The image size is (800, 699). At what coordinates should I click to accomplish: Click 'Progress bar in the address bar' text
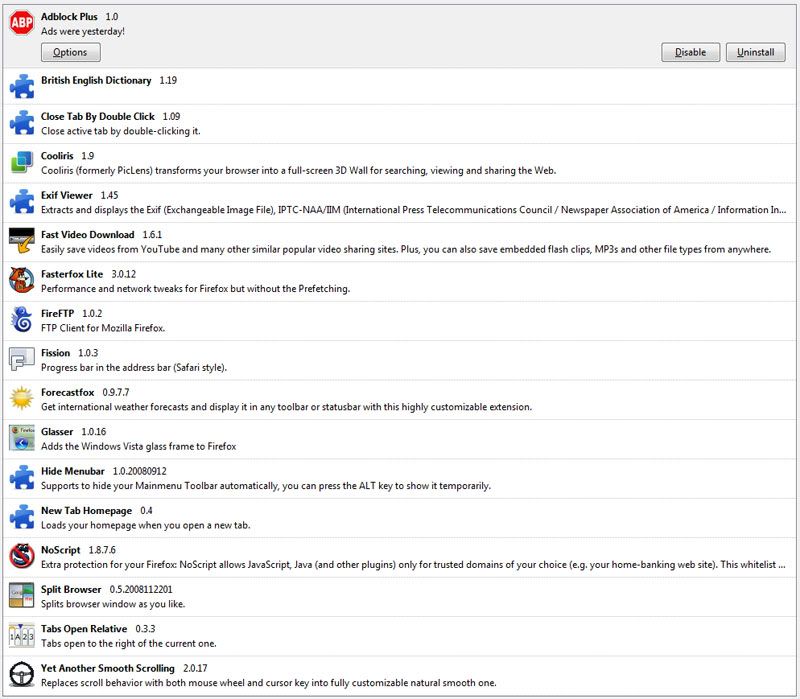click(134, 368)
